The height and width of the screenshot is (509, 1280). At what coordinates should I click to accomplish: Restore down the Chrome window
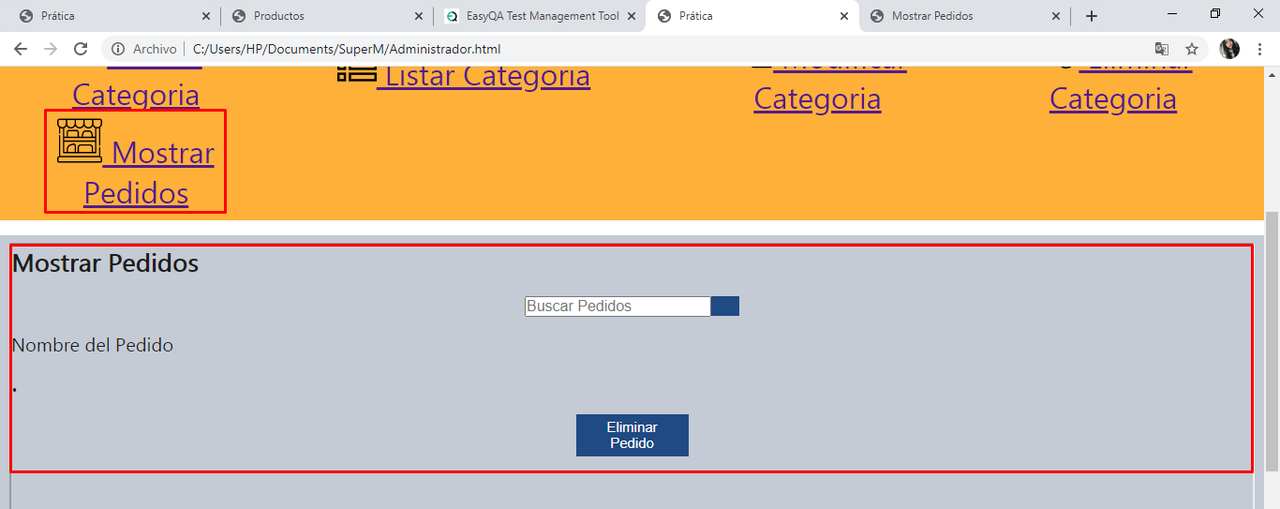(1215, 14)
